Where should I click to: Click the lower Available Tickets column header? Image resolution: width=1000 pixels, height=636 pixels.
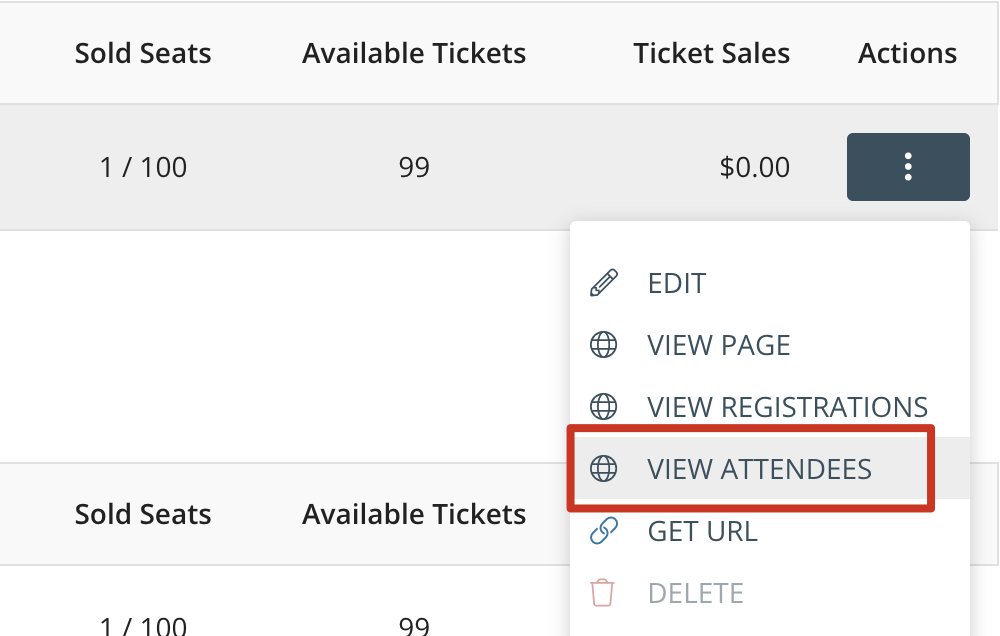[414, 514]
